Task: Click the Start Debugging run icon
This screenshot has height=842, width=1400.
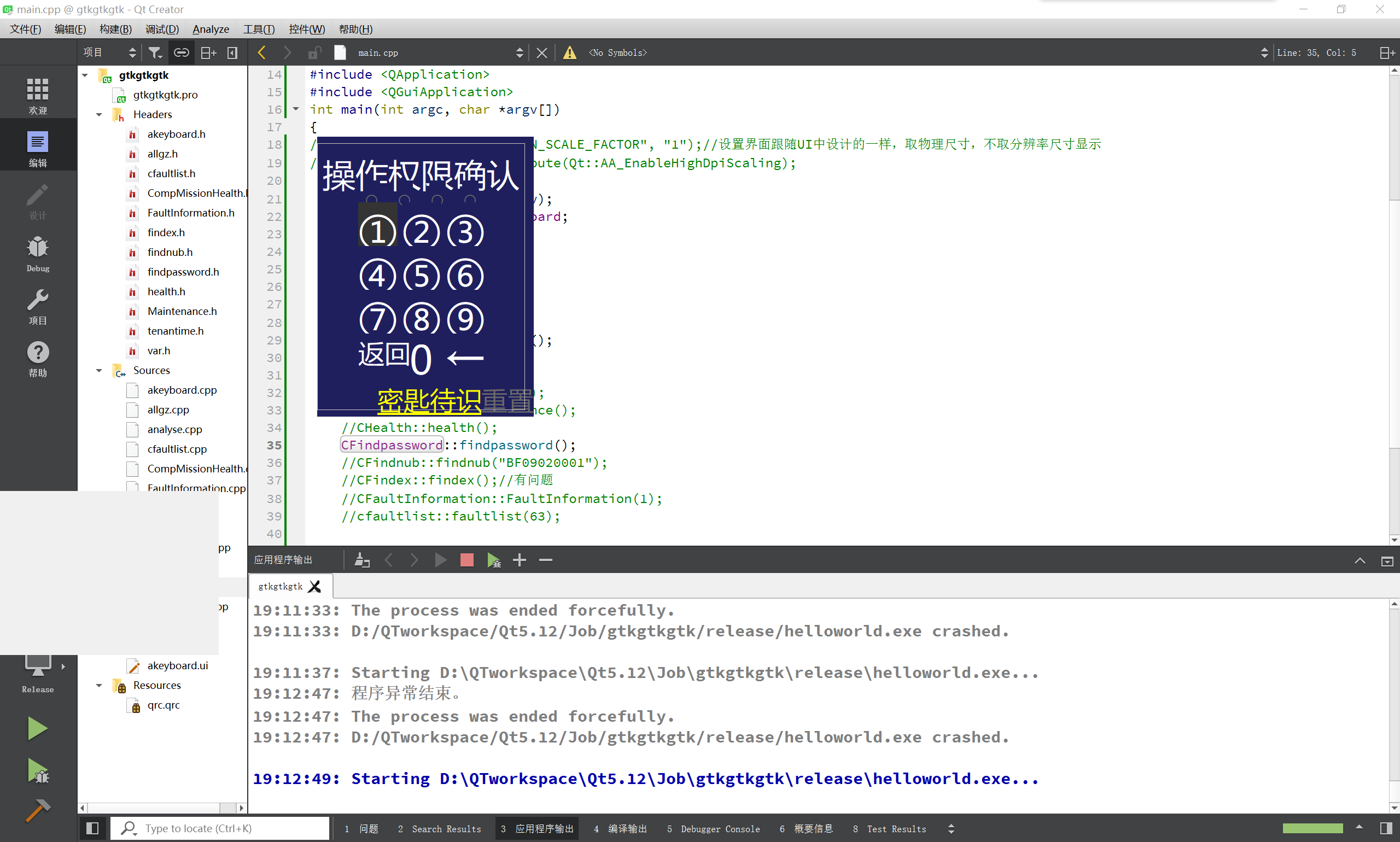Action: pyautogui.click(x=37, y=771)
